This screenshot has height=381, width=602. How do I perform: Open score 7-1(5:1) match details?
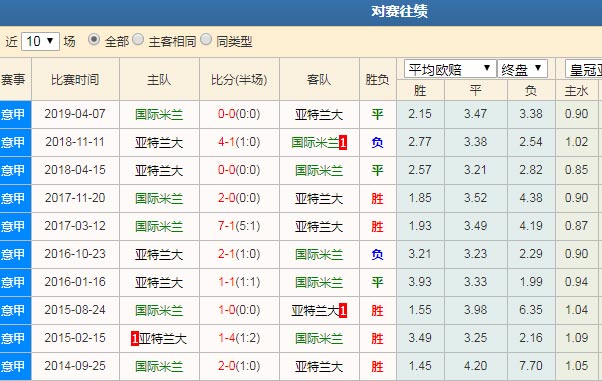239,226
